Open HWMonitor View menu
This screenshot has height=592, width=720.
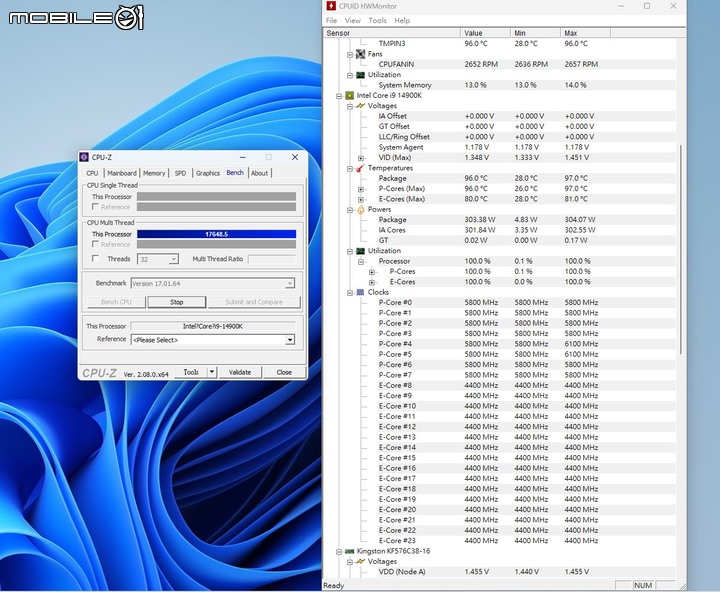point(353,21)
